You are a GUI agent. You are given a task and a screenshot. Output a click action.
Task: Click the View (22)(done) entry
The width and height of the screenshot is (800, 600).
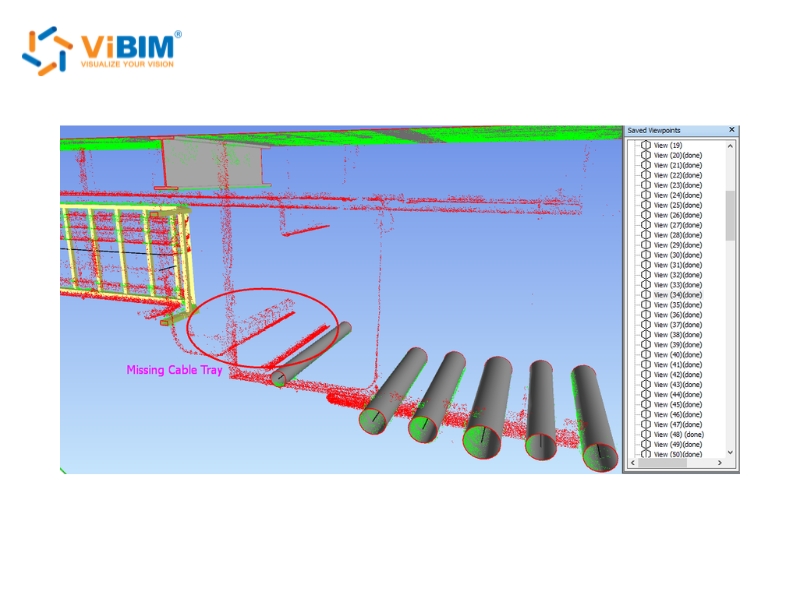coord(678,175)
